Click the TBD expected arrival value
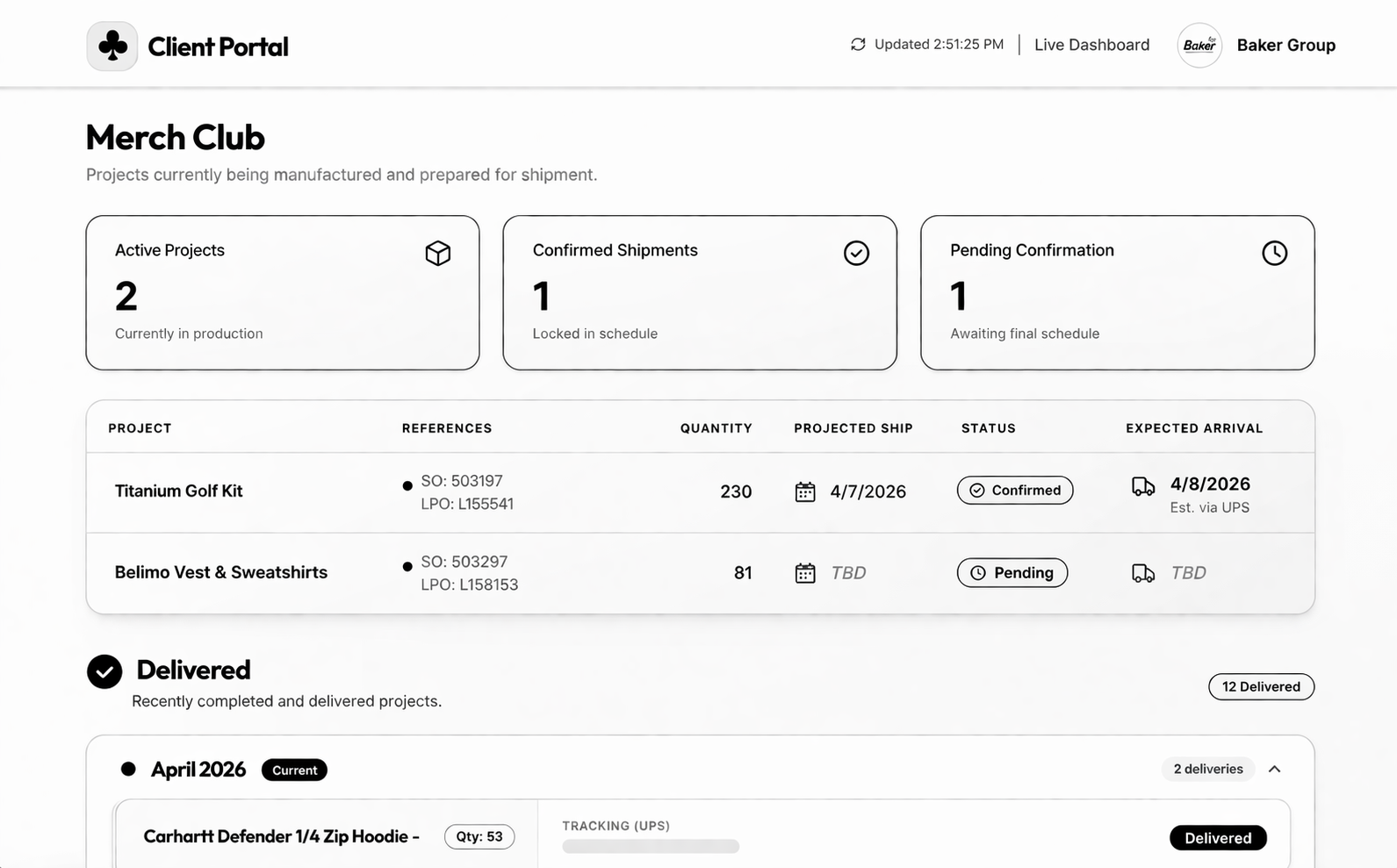 coord(1188,573)
